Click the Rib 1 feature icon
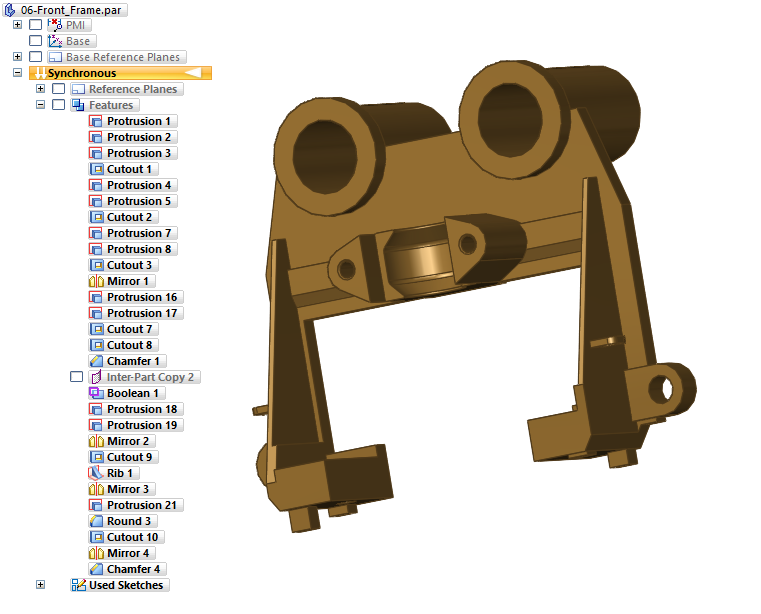The height and width of the screenshot is (614, 761). point(96,473)
